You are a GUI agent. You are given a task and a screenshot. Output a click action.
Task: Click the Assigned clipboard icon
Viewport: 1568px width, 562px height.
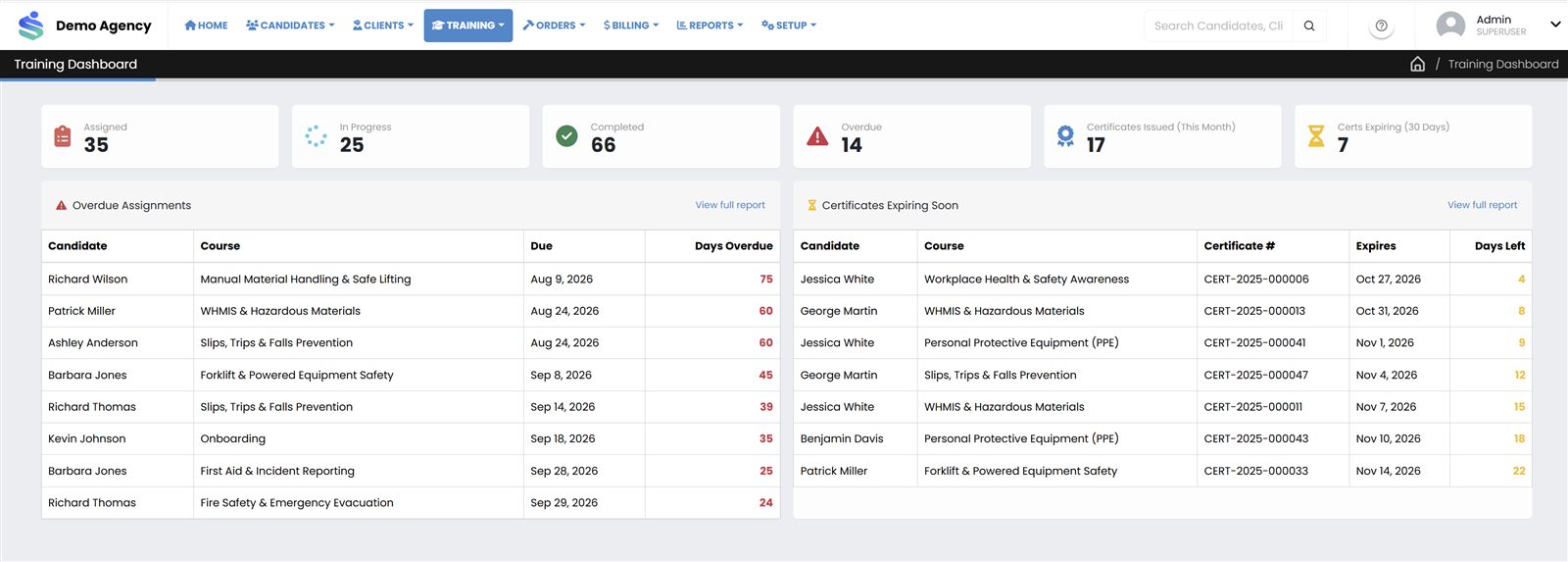click(63, 136)
